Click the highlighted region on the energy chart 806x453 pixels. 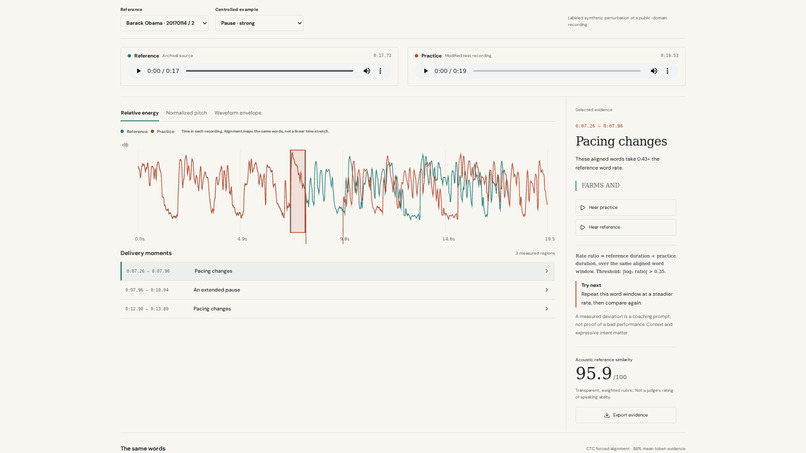(298, 191)
